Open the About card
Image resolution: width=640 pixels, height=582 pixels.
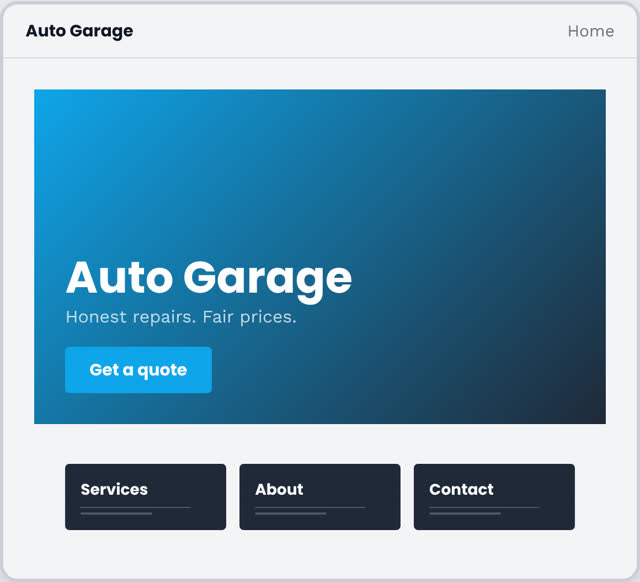point(320,497)
